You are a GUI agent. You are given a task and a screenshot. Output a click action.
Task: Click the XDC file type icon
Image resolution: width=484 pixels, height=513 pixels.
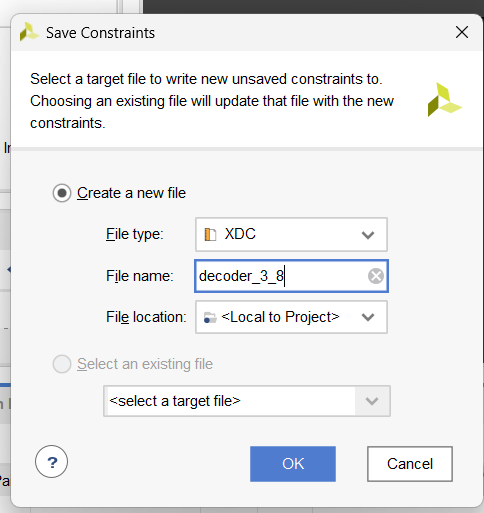coord(210,234)
